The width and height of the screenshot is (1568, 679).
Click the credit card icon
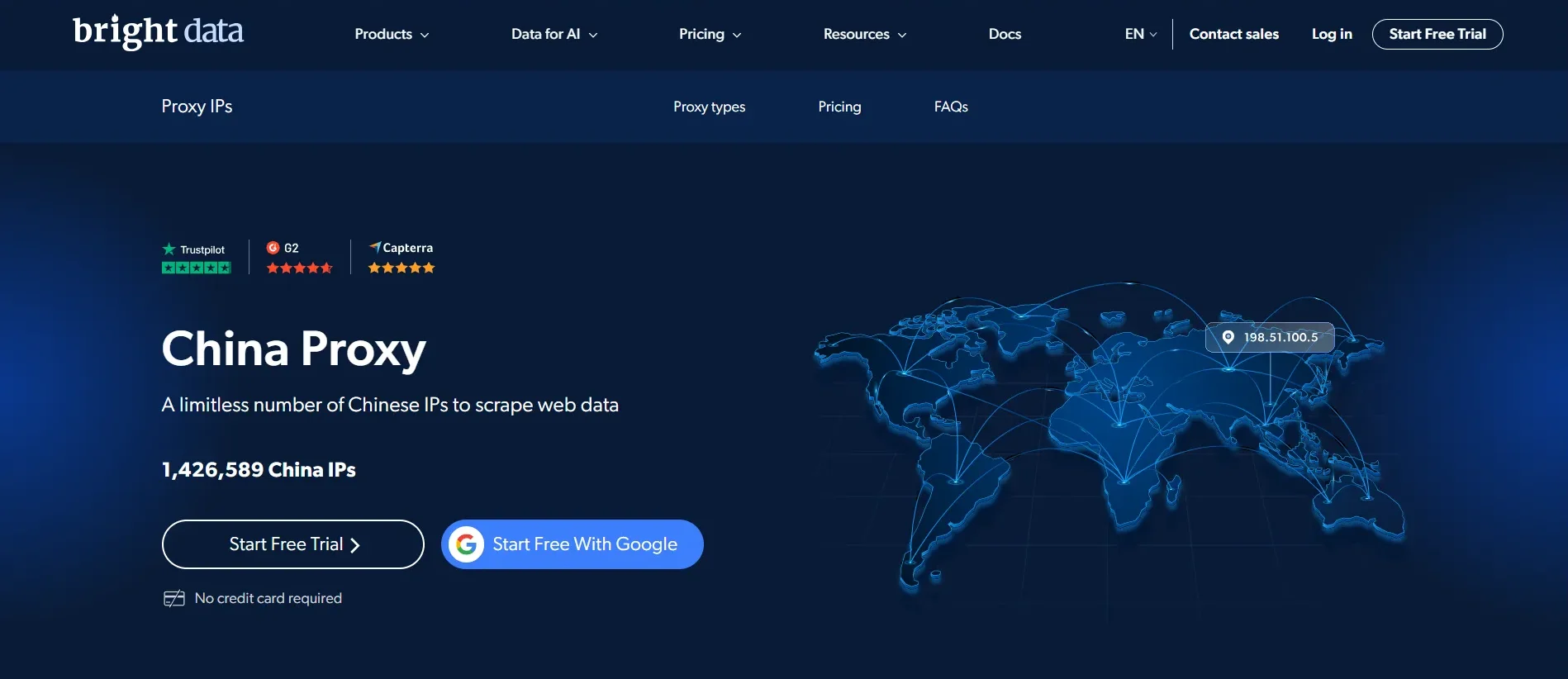[x=173, y=599]
